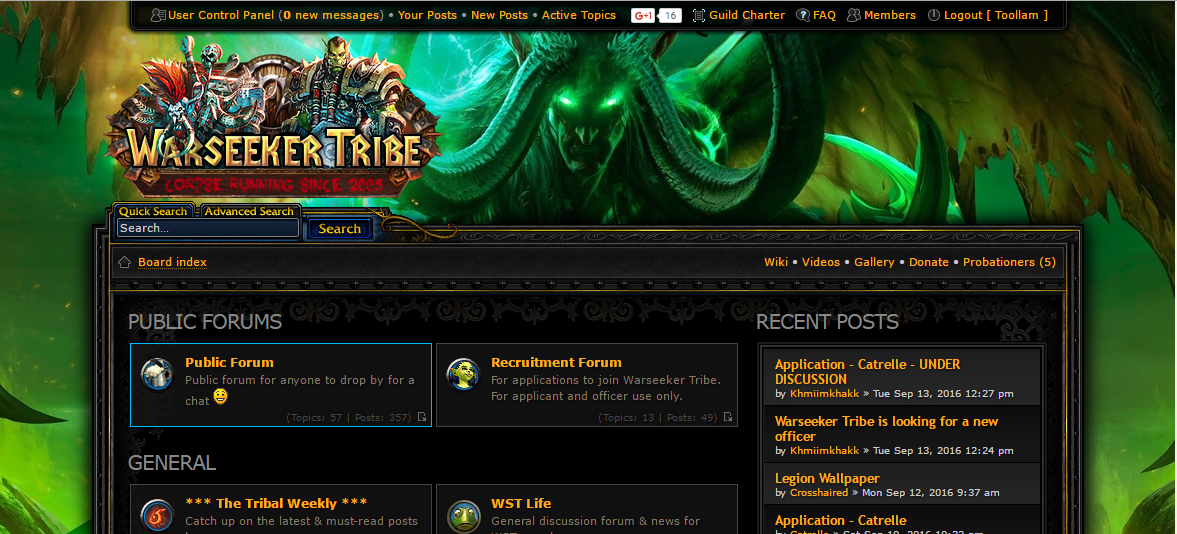
Task: Click the GENERAL category heading
Action: click(172, 463)
